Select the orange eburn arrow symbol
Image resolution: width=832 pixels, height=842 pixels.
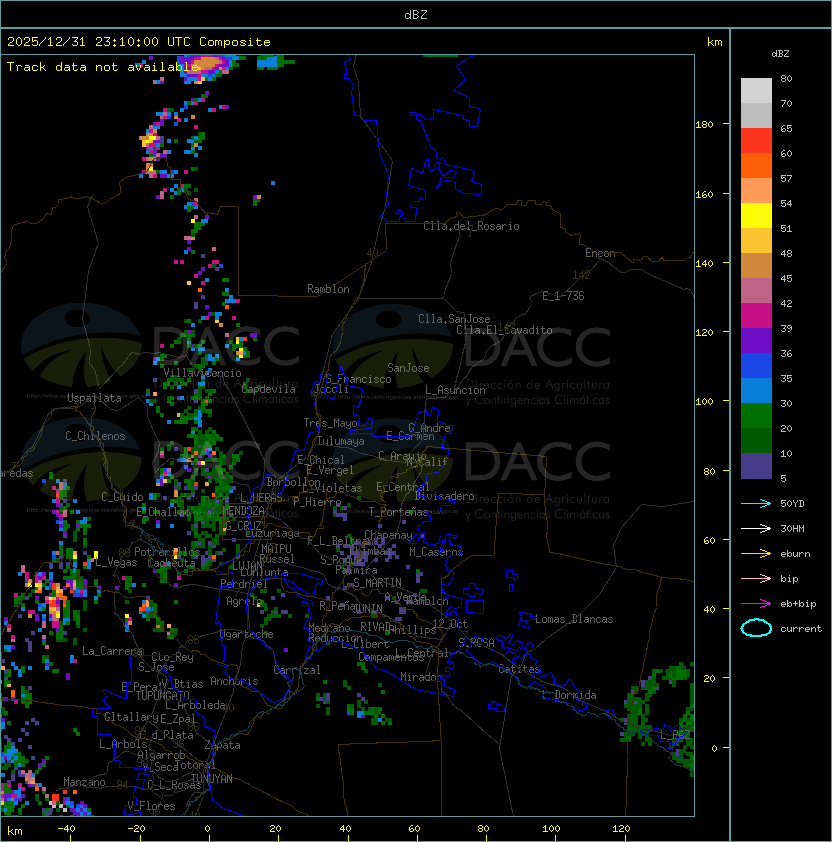pos(756,553)
